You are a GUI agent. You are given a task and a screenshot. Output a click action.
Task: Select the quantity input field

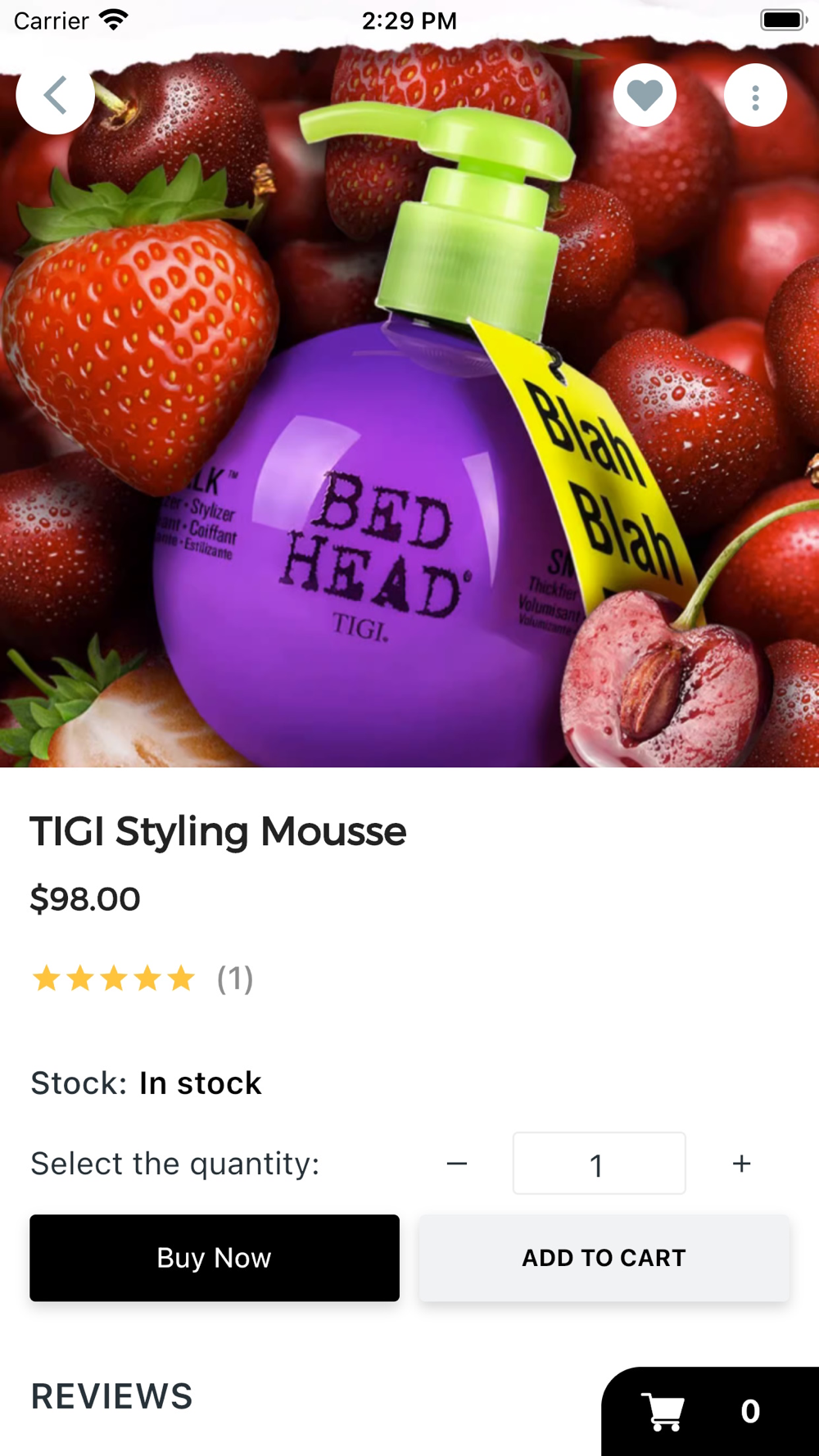pyautogui.click(x=599, y=1164)
